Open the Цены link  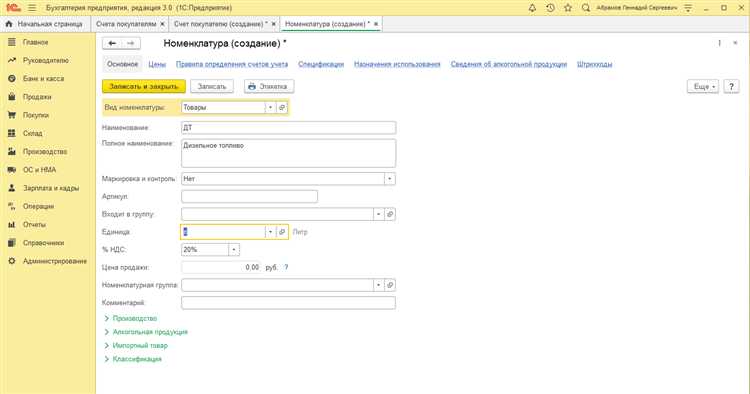pyautogui.click(x=157, y=64)
